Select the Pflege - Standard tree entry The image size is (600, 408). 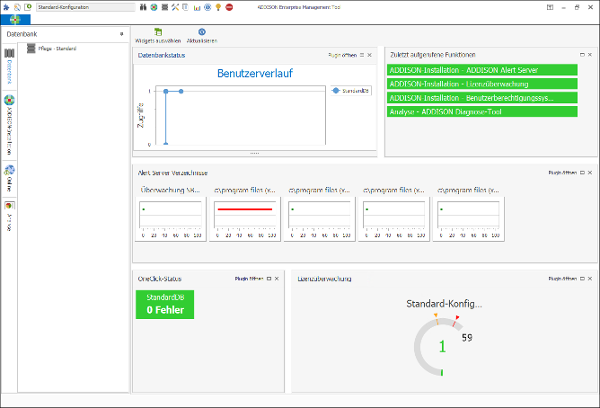[52, 49]
